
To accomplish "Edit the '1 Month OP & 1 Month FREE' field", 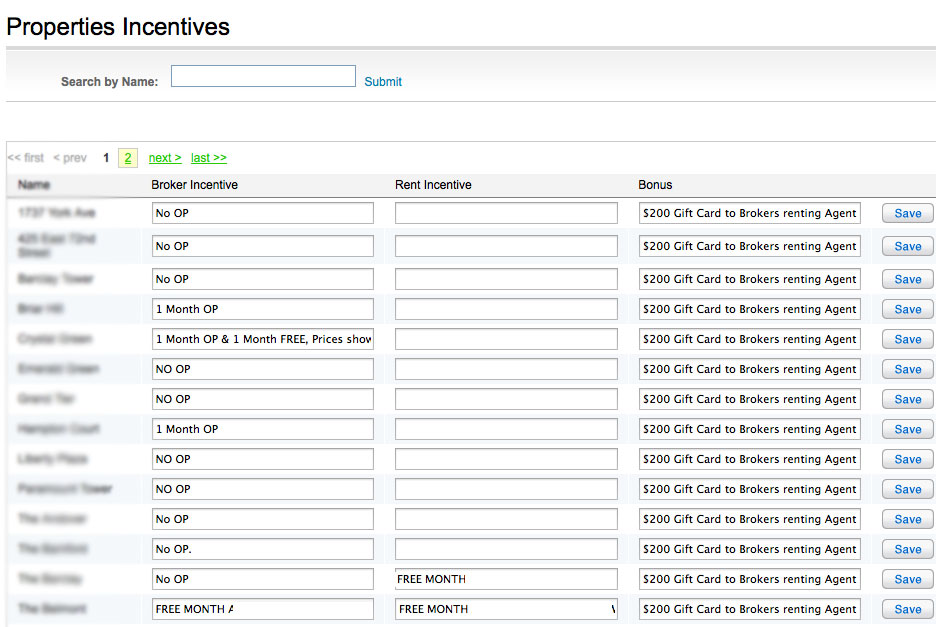I will [263, 339].
